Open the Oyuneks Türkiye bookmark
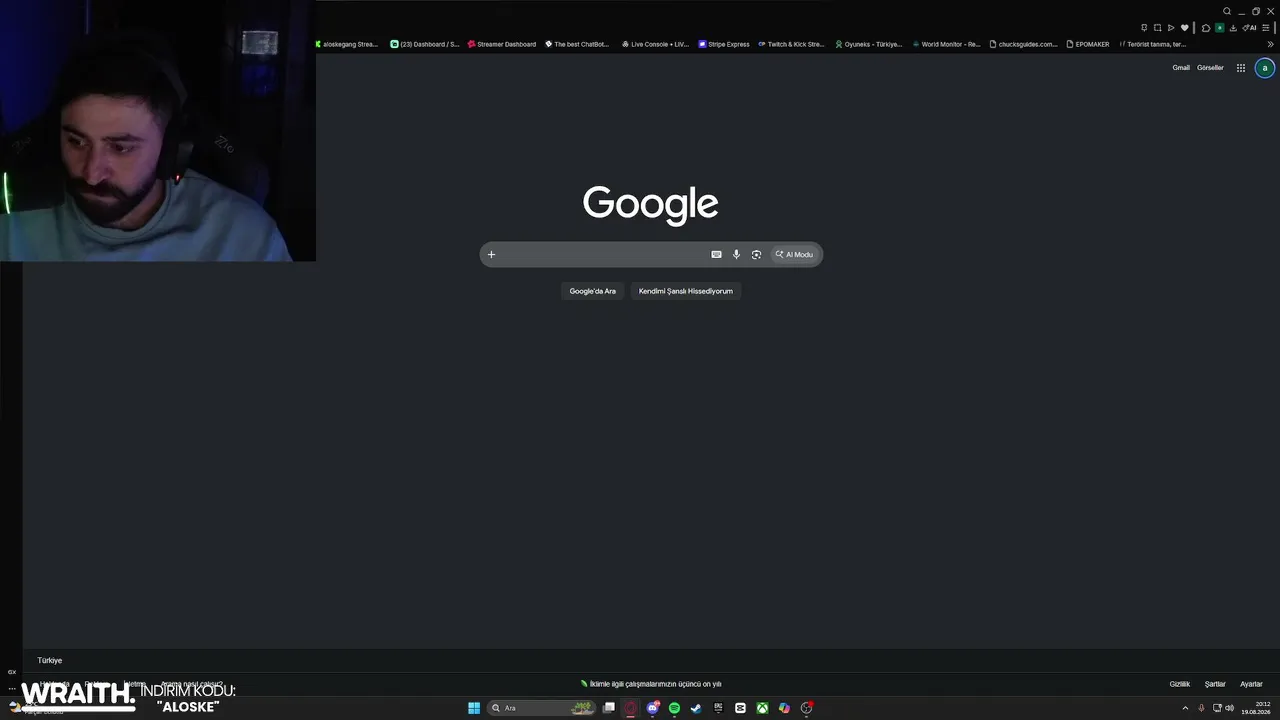Image resolution: width=1280 pixels, height=720 pixels. tap(869, 44)
